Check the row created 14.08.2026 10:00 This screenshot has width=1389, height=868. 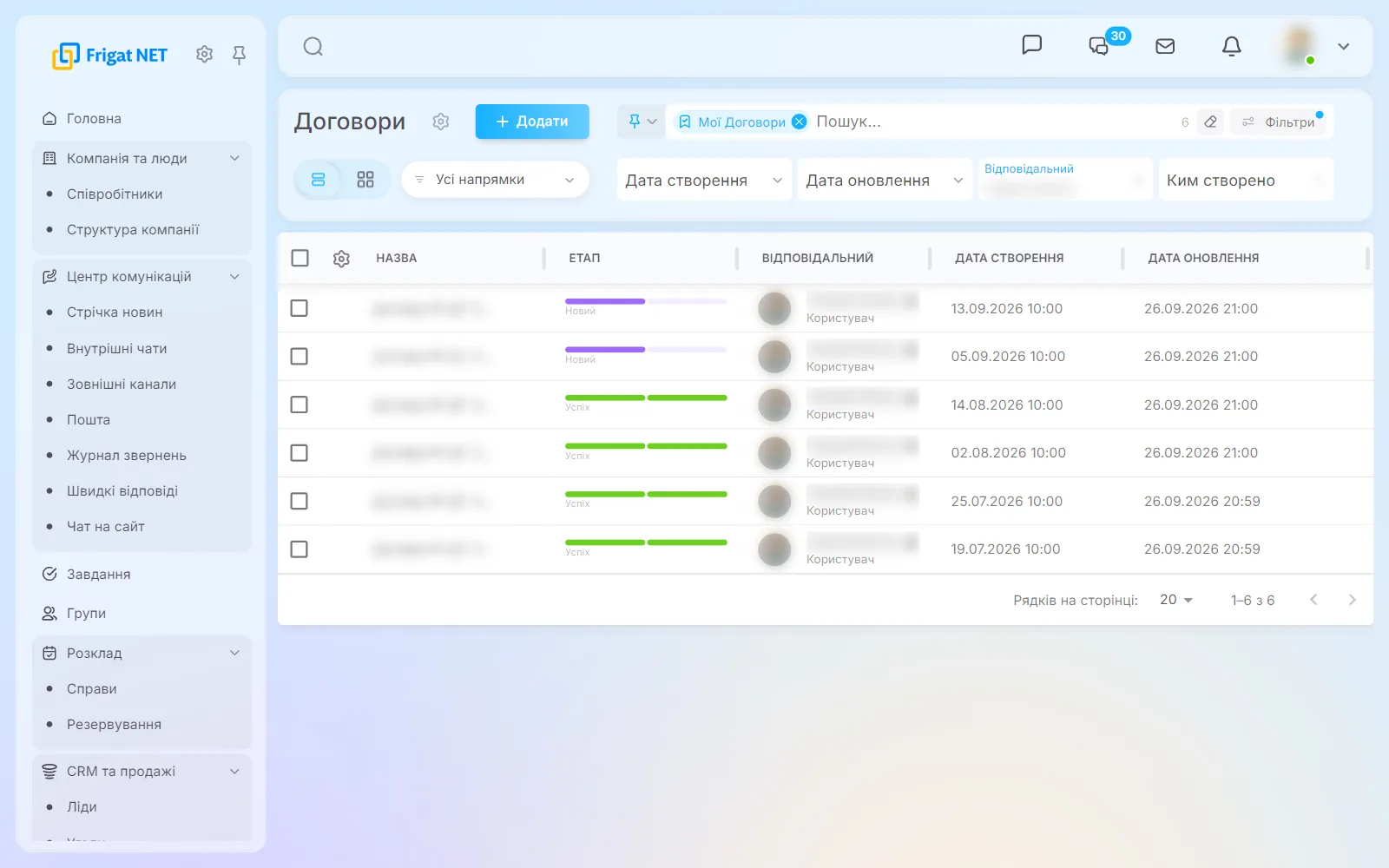(299, 404)
